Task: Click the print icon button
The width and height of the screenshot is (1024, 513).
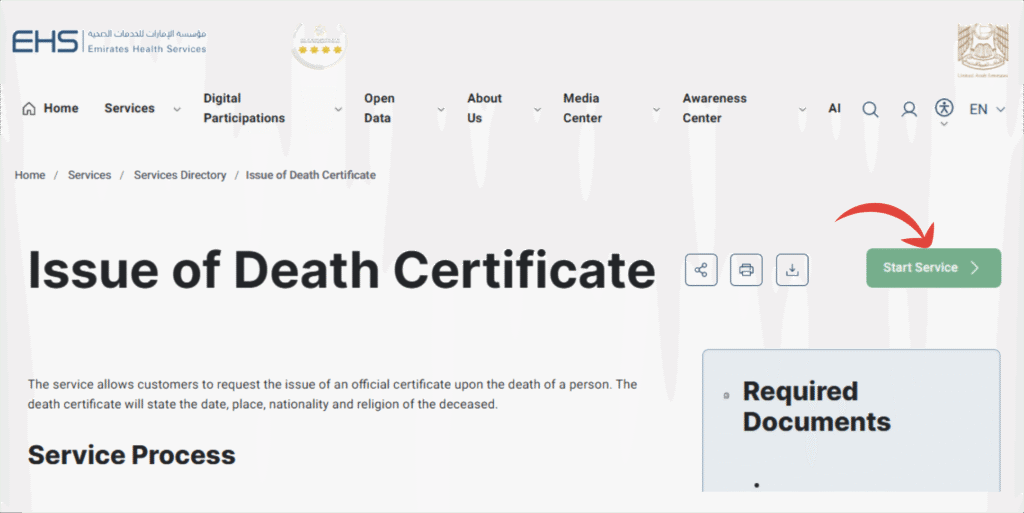Action: pos(746,269)
